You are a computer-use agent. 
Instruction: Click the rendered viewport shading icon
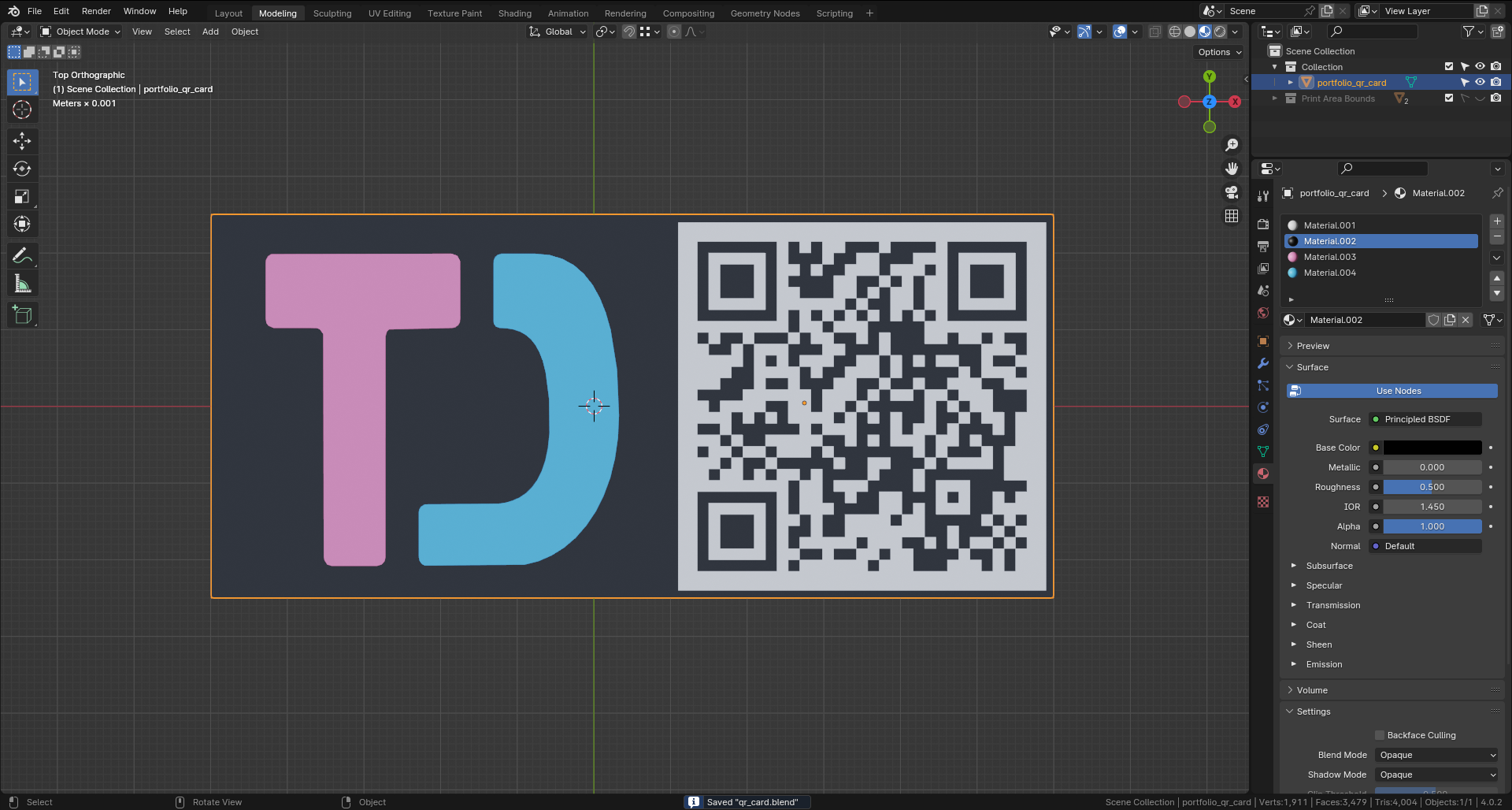pos(1220,32)
